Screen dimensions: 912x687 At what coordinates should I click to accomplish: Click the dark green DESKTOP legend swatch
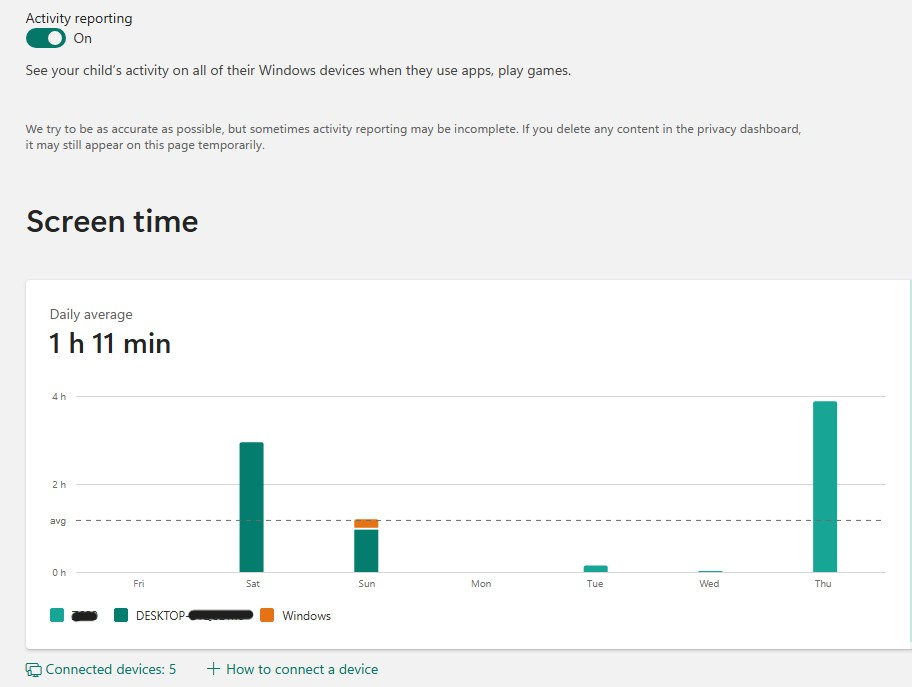click(x=121, y=615)
